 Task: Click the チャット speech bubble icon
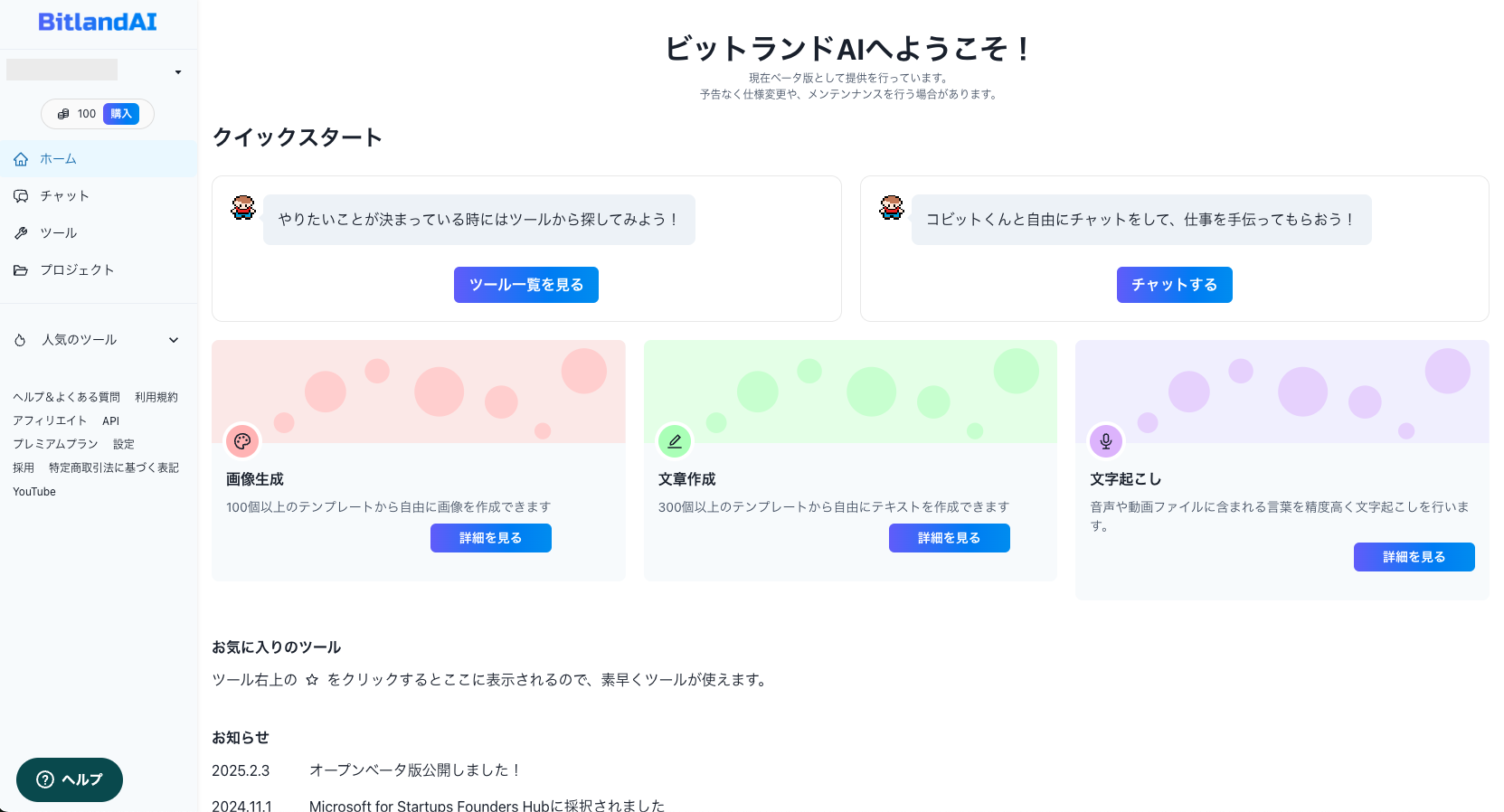[x=21, y=196]
